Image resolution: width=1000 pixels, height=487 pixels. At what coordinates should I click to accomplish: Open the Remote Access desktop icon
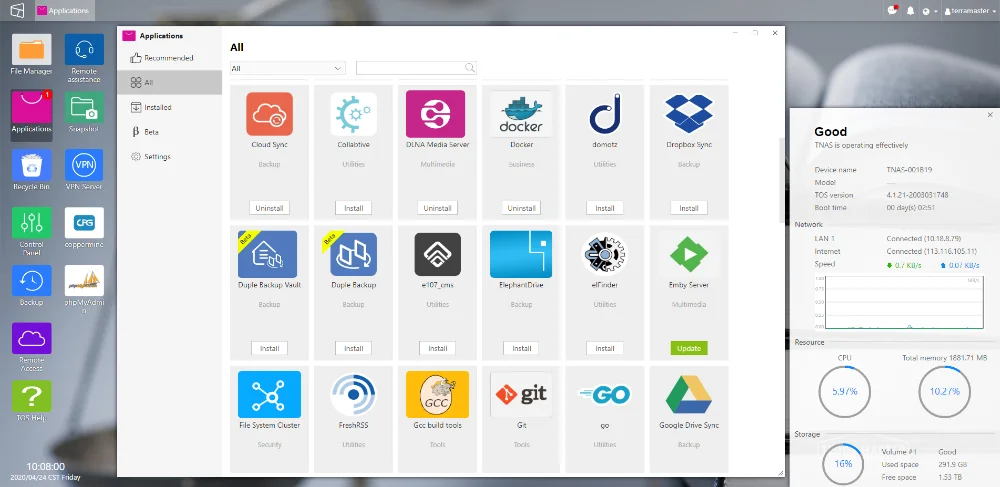[x=31, y=338]
